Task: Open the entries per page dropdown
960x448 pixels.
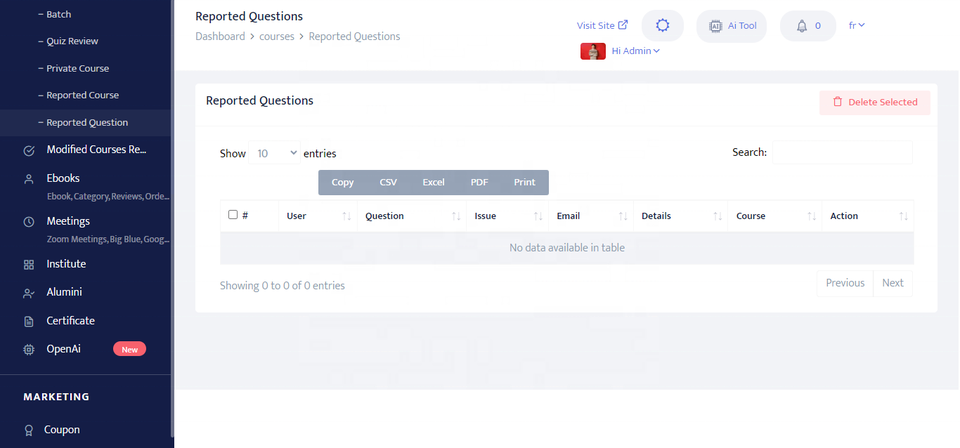Action: [x=277, y=154]
